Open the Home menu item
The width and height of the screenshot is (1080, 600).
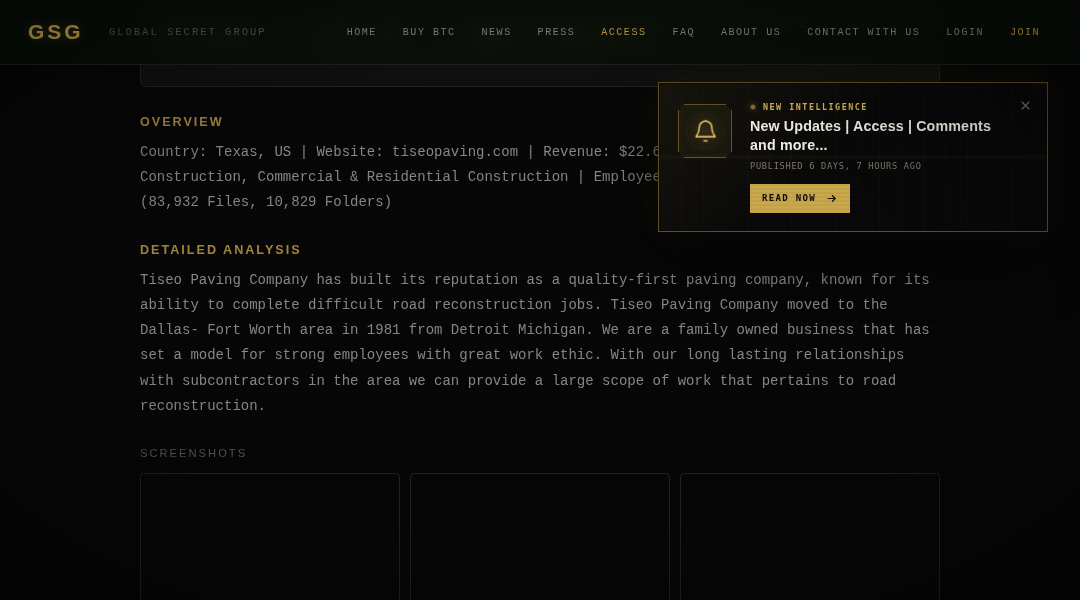pos(362,32)
